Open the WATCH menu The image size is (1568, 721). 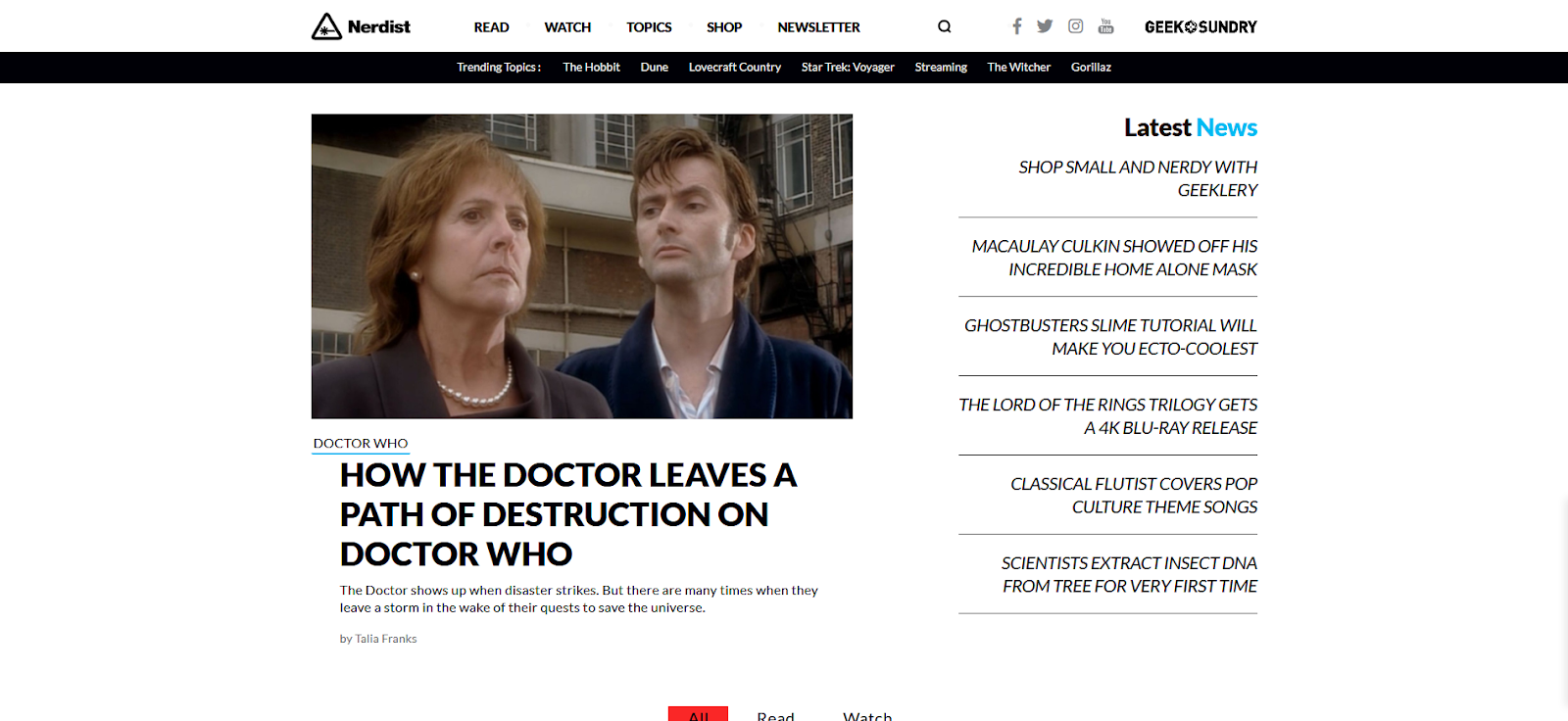tap(567, 27)
